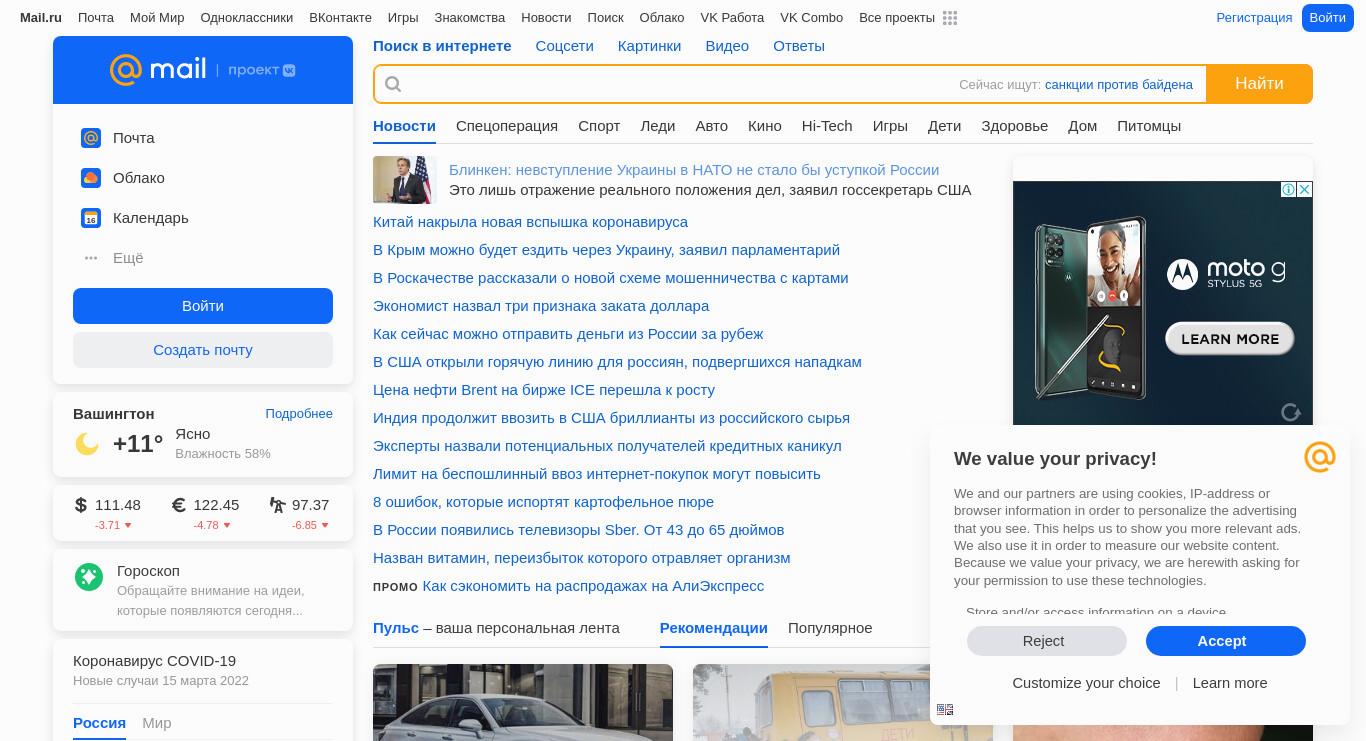
Task: Click Войти button in top right corner
Action: (x=1327, y=18)
